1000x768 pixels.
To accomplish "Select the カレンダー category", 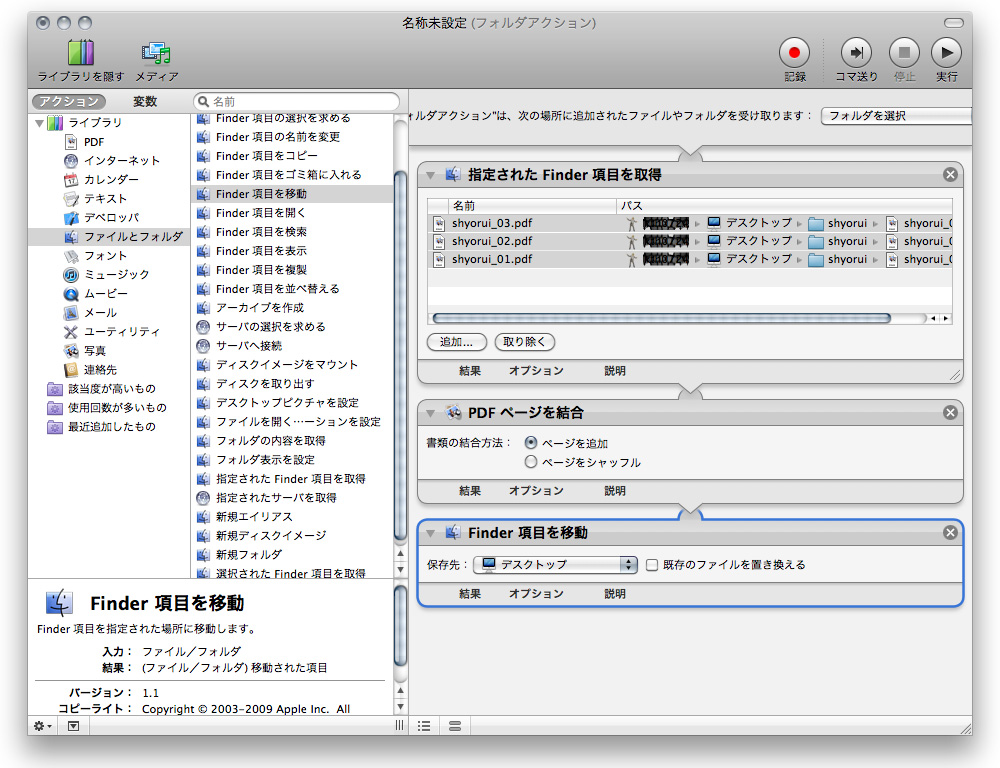I will [101, 180].
